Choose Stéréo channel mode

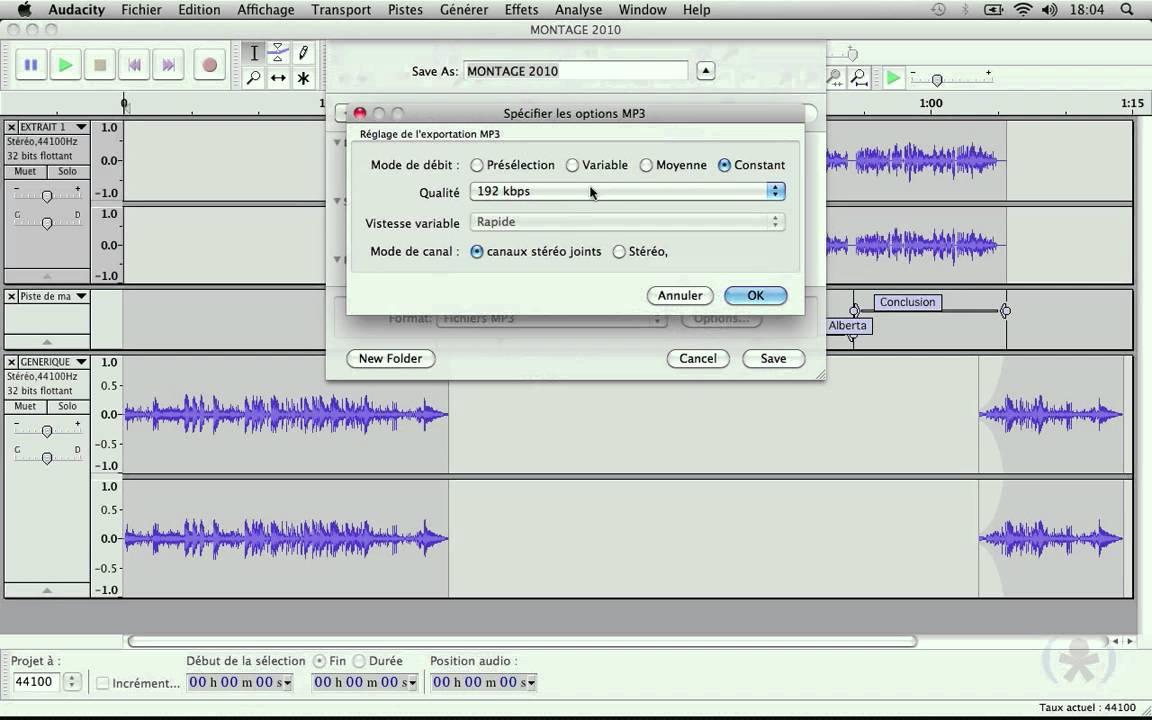[x=619, y=252]
